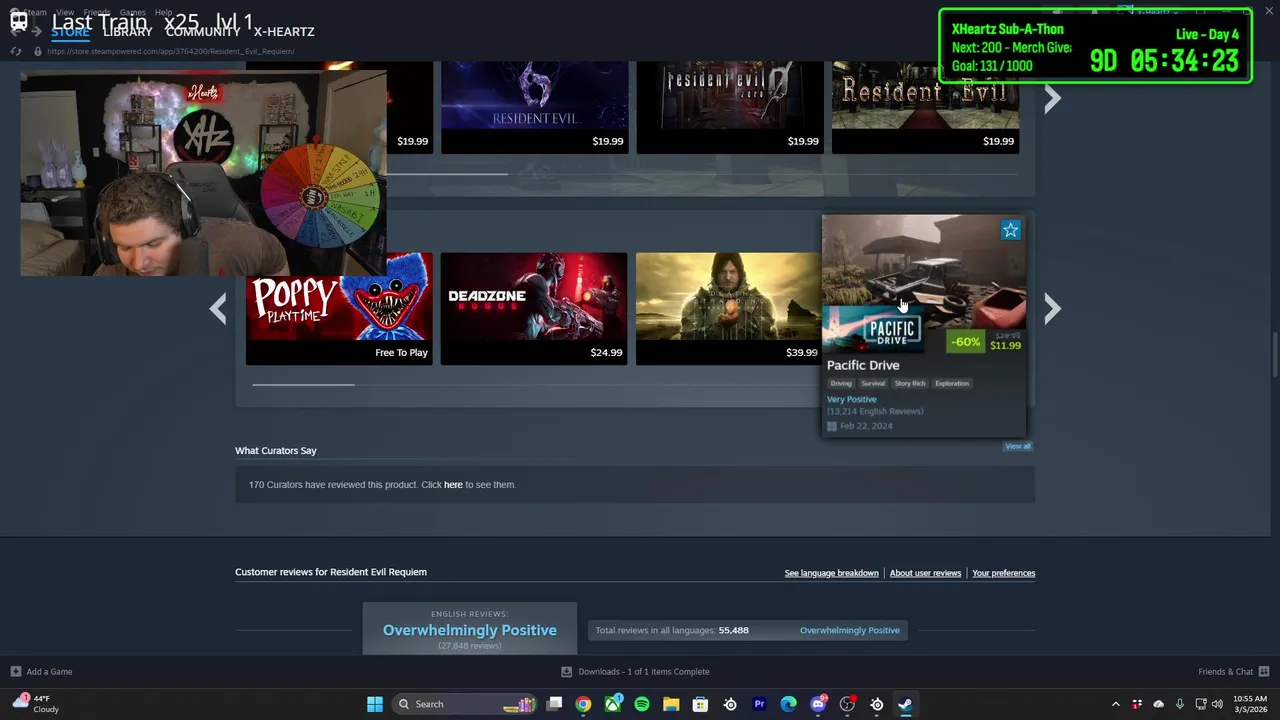
Task: Click the Exploration tag on Pacific Drive
Action: coord(952,383)
